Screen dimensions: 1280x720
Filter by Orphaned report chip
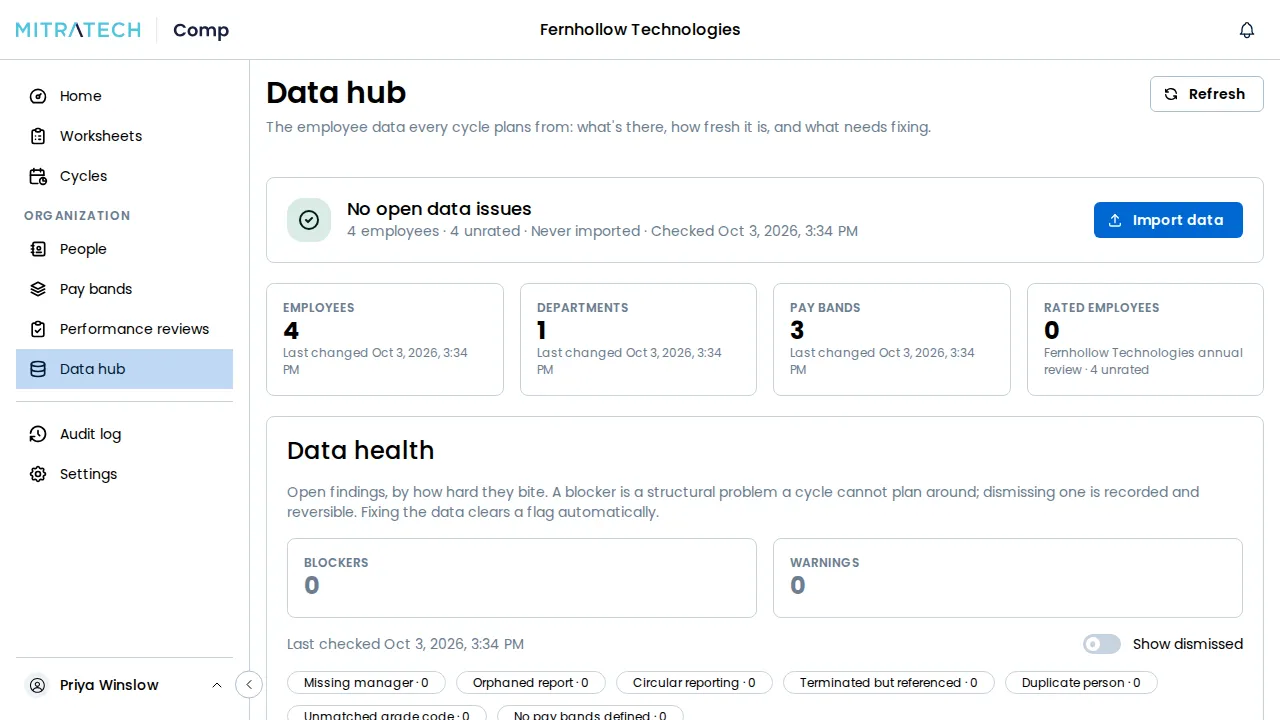531,683
